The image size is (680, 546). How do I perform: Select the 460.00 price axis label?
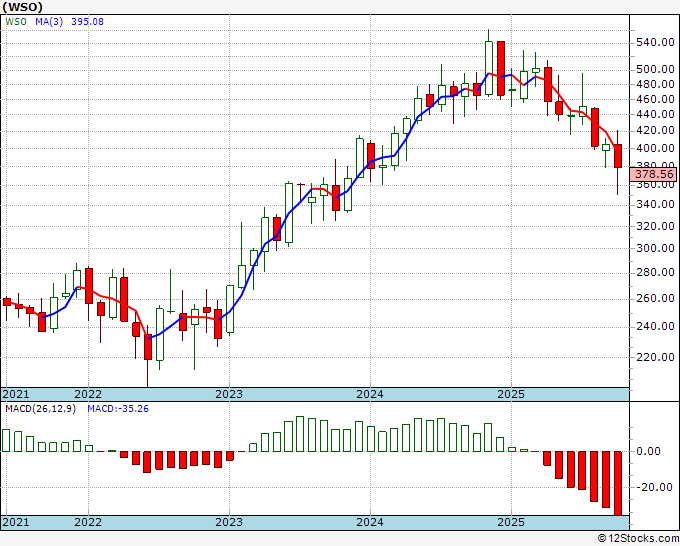(655, 99)
